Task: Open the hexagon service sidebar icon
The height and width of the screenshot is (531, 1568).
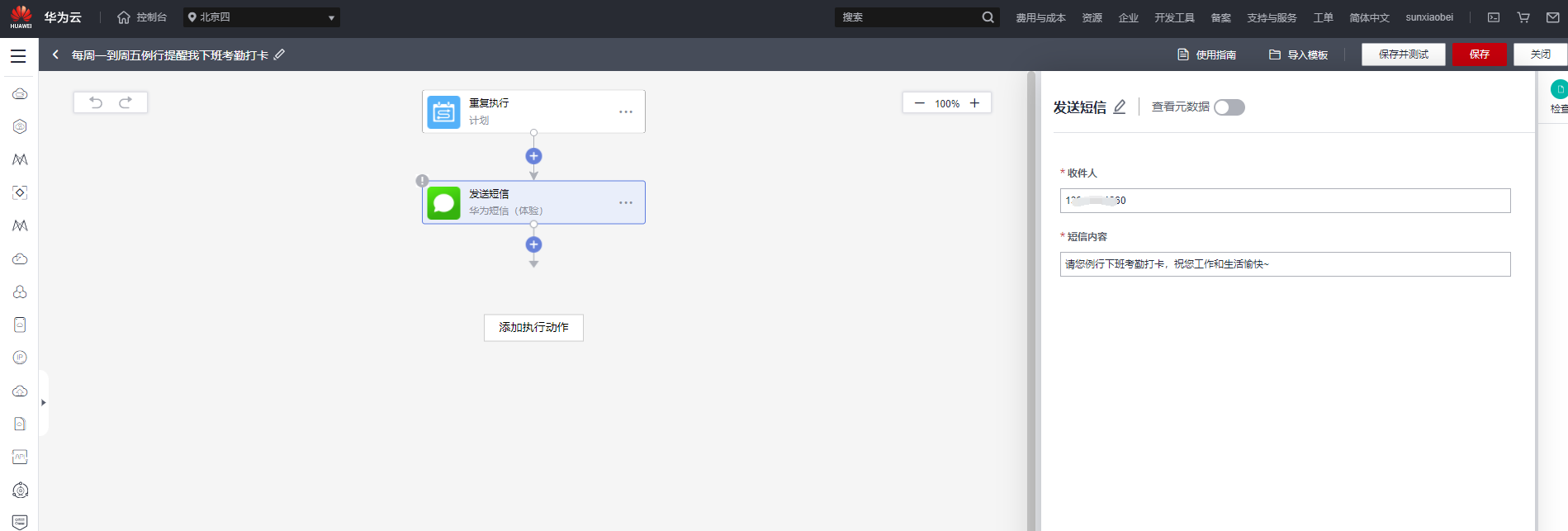Action: tap(20, 126)
